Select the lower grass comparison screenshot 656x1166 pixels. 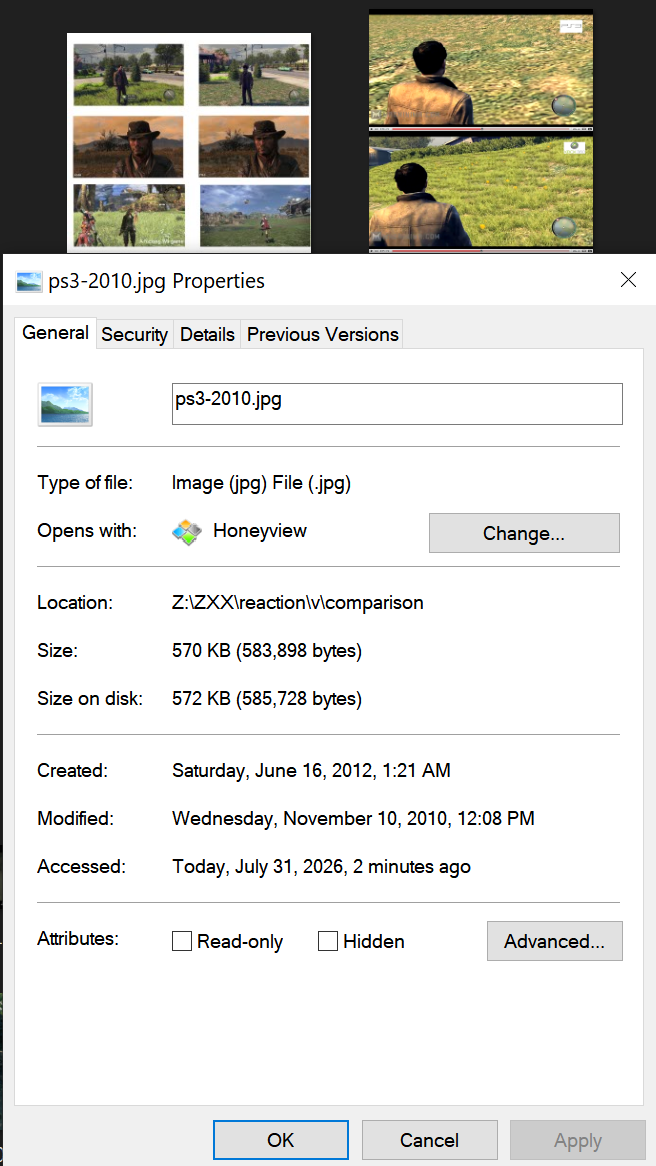pos(481,192)
